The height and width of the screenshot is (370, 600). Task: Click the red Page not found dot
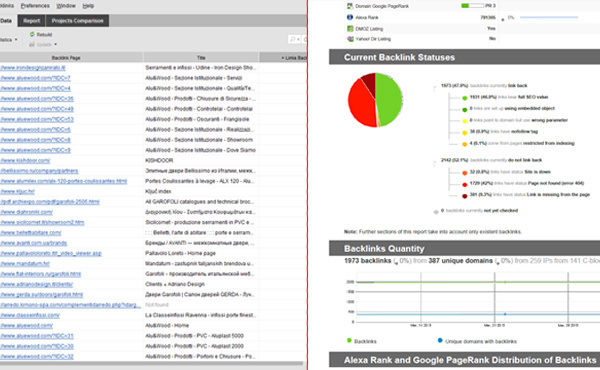465,184
